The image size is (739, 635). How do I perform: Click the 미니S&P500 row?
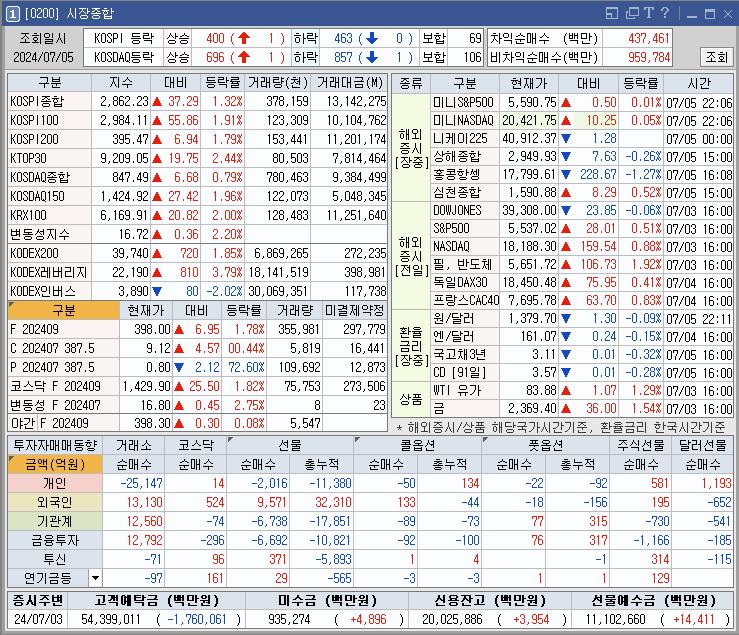(x=582, y=102)
